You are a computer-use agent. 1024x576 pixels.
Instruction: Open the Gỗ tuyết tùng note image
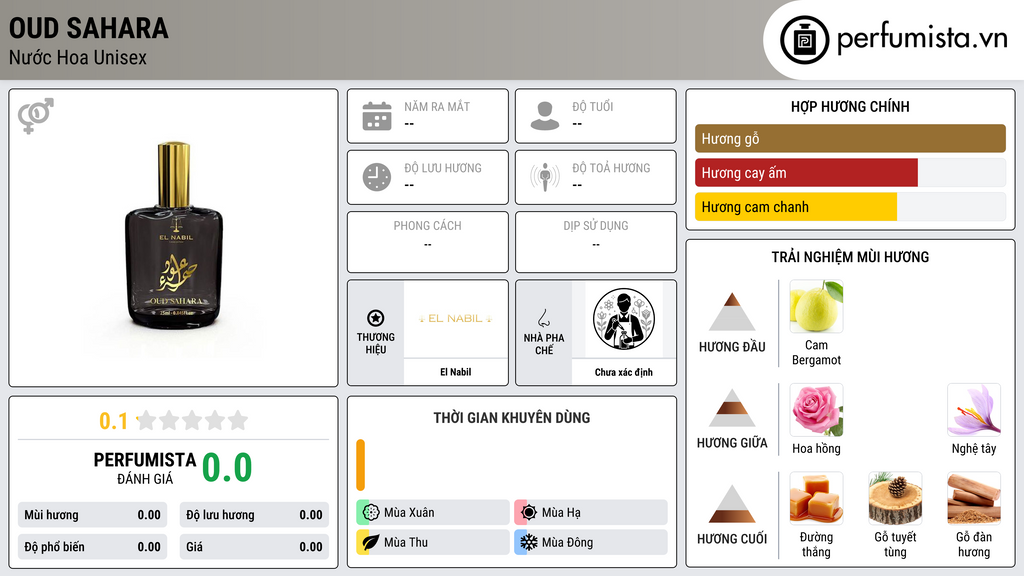click(x=895, y=498)
